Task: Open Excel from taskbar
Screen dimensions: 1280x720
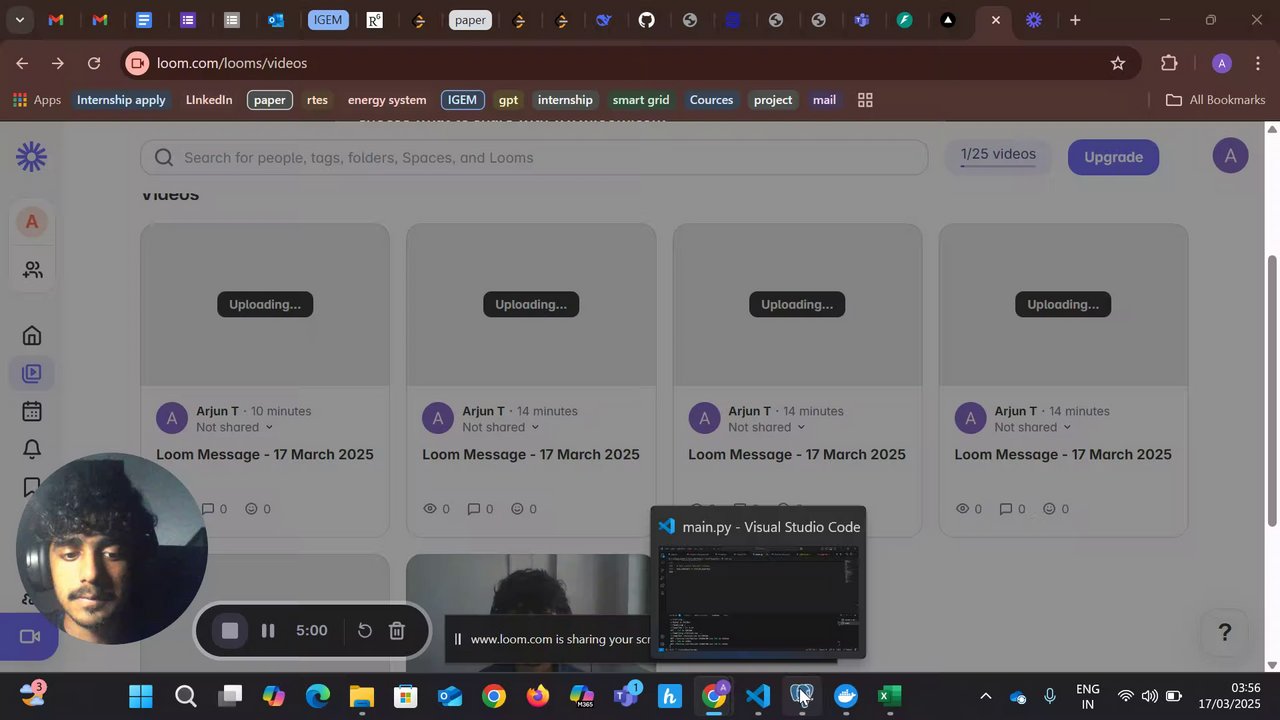Action: [x=890, y=696]
